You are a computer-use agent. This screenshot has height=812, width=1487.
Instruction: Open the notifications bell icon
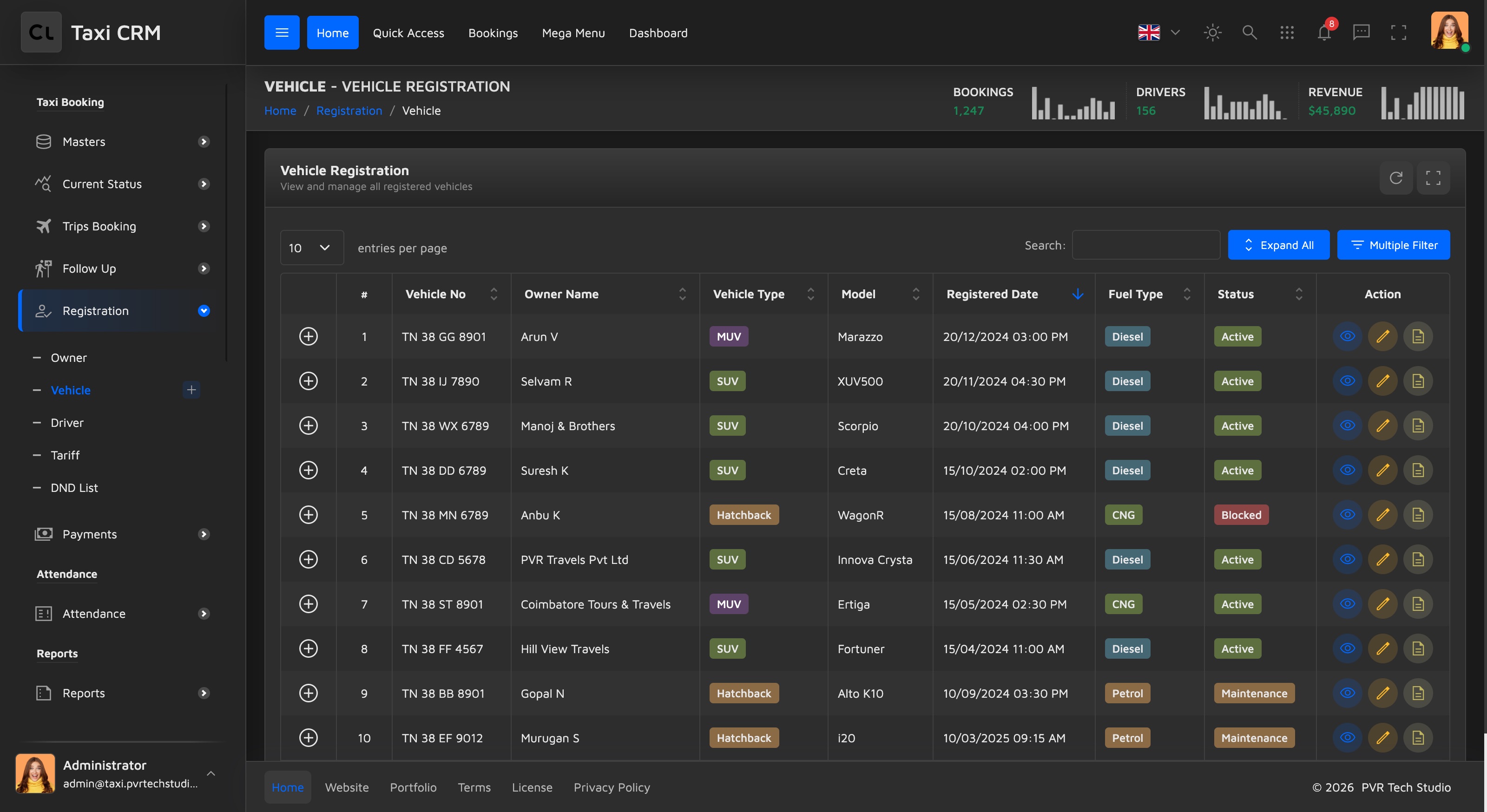click(1324, 33)
